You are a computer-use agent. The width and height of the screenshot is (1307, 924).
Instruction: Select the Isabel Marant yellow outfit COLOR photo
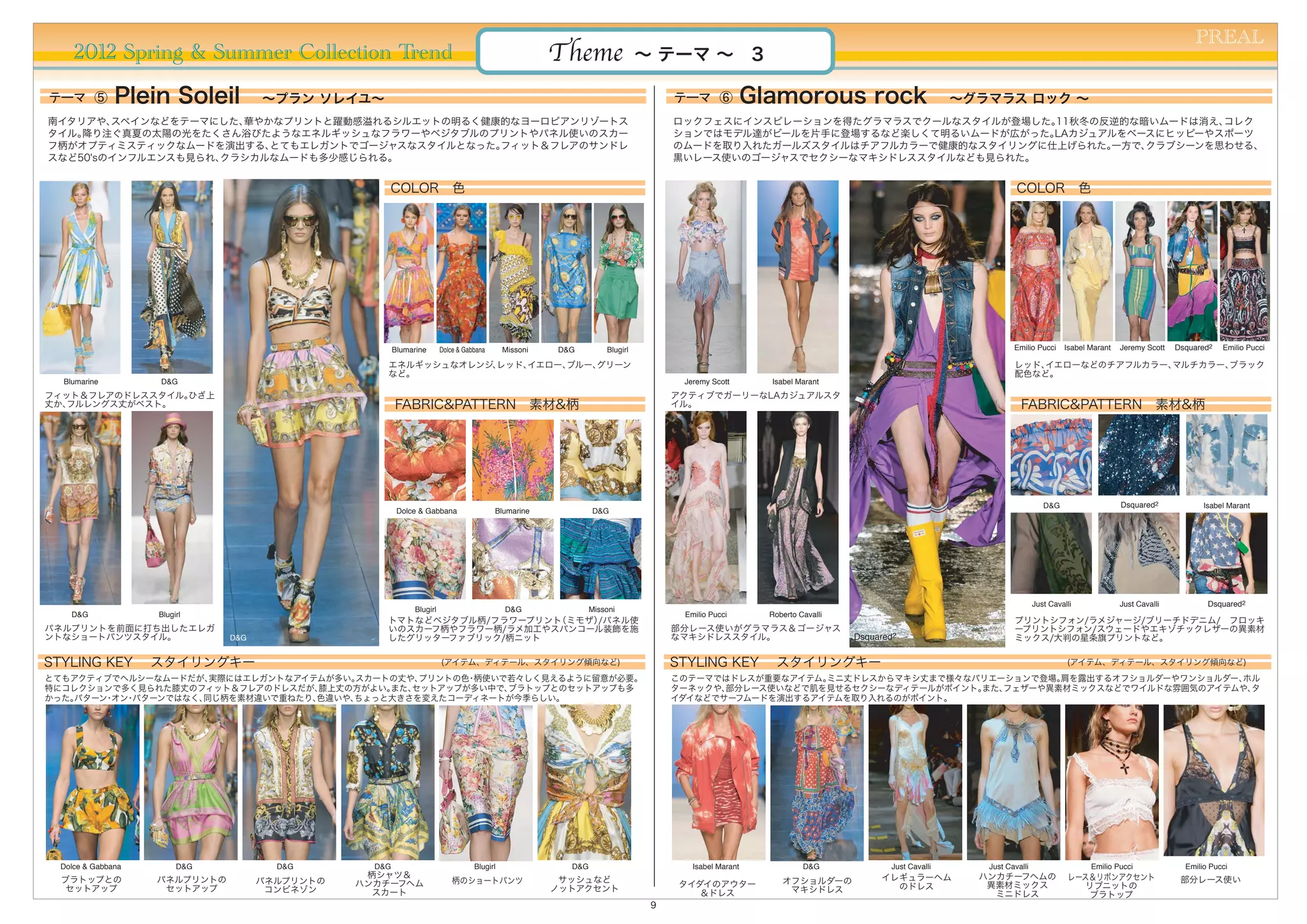pyautogui.click(x=1087, y=271)
